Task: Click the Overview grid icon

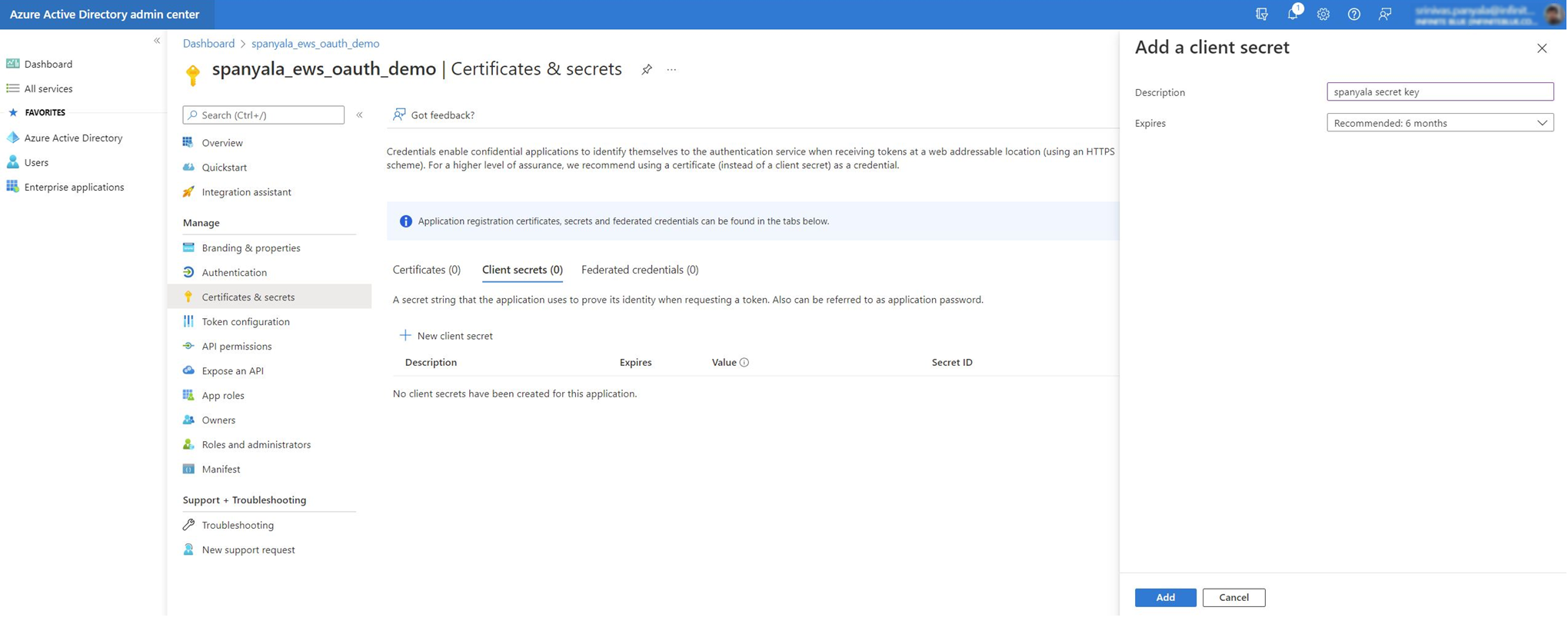Action: click(188, 142)
